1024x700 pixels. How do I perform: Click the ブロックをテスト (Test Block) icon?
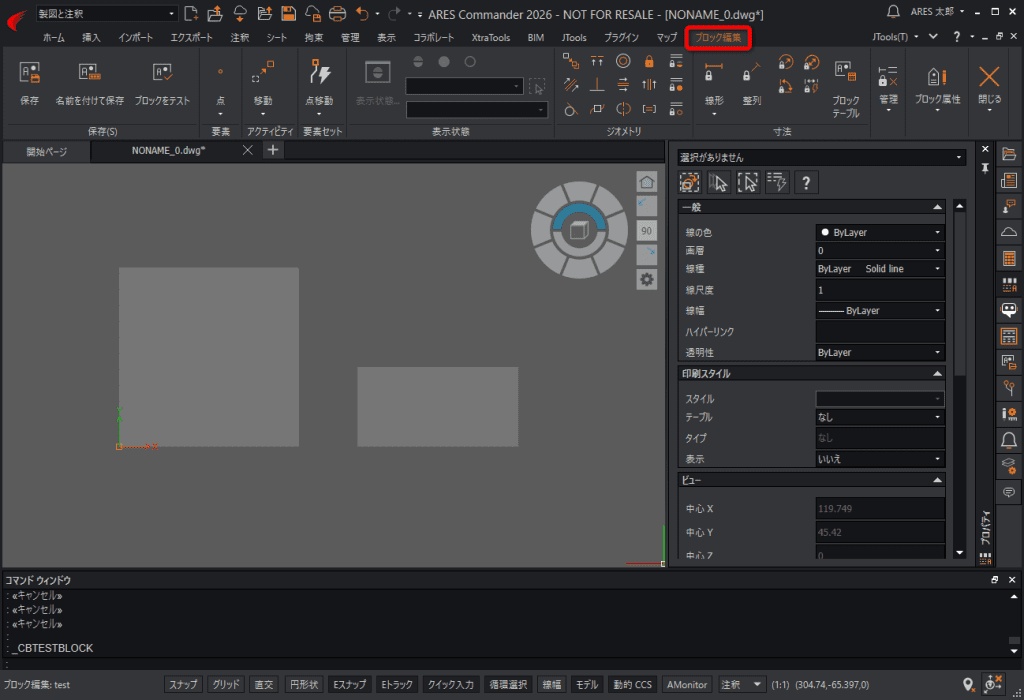[162, 73]
